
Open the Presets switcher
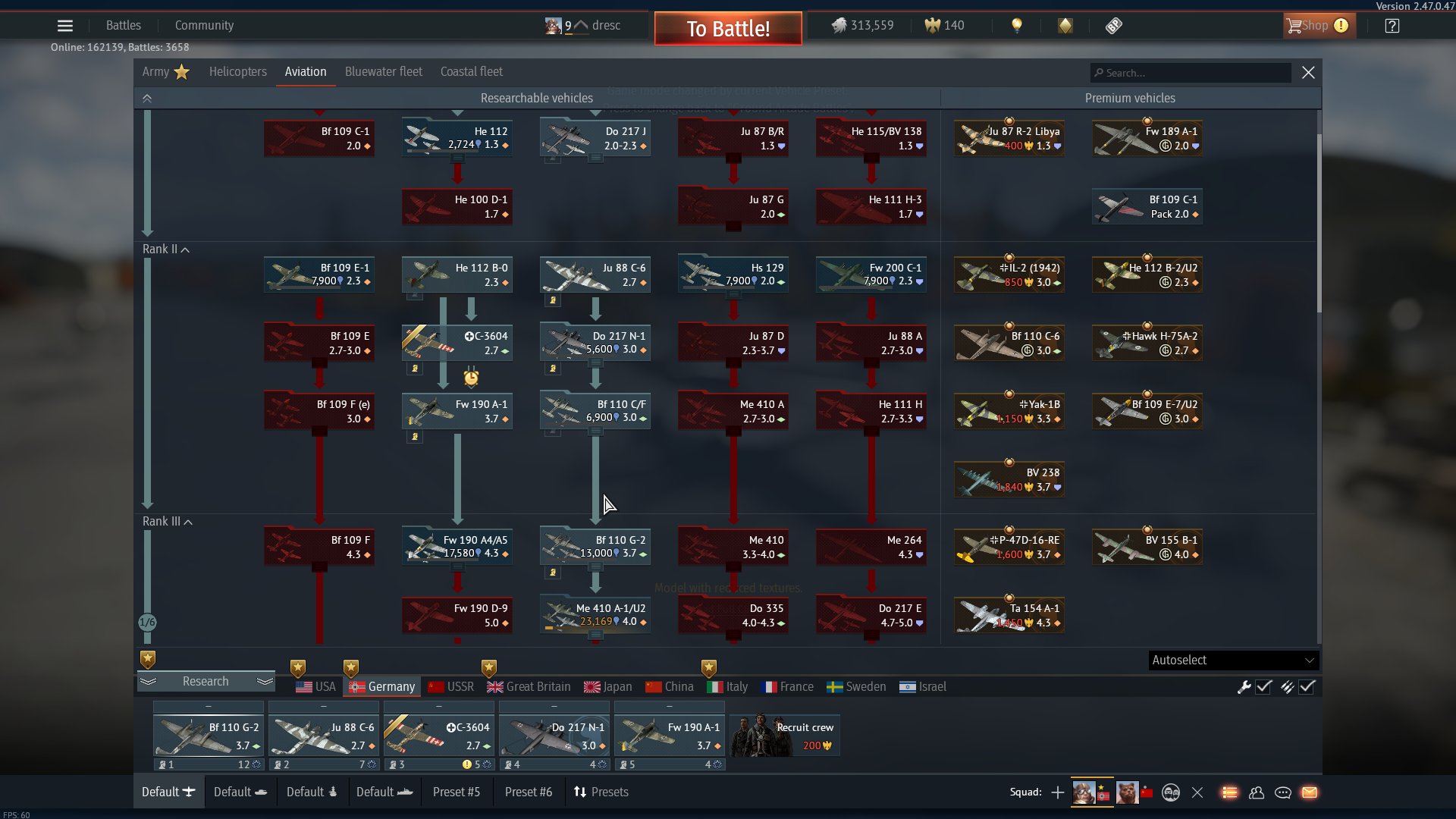[601, 792]
